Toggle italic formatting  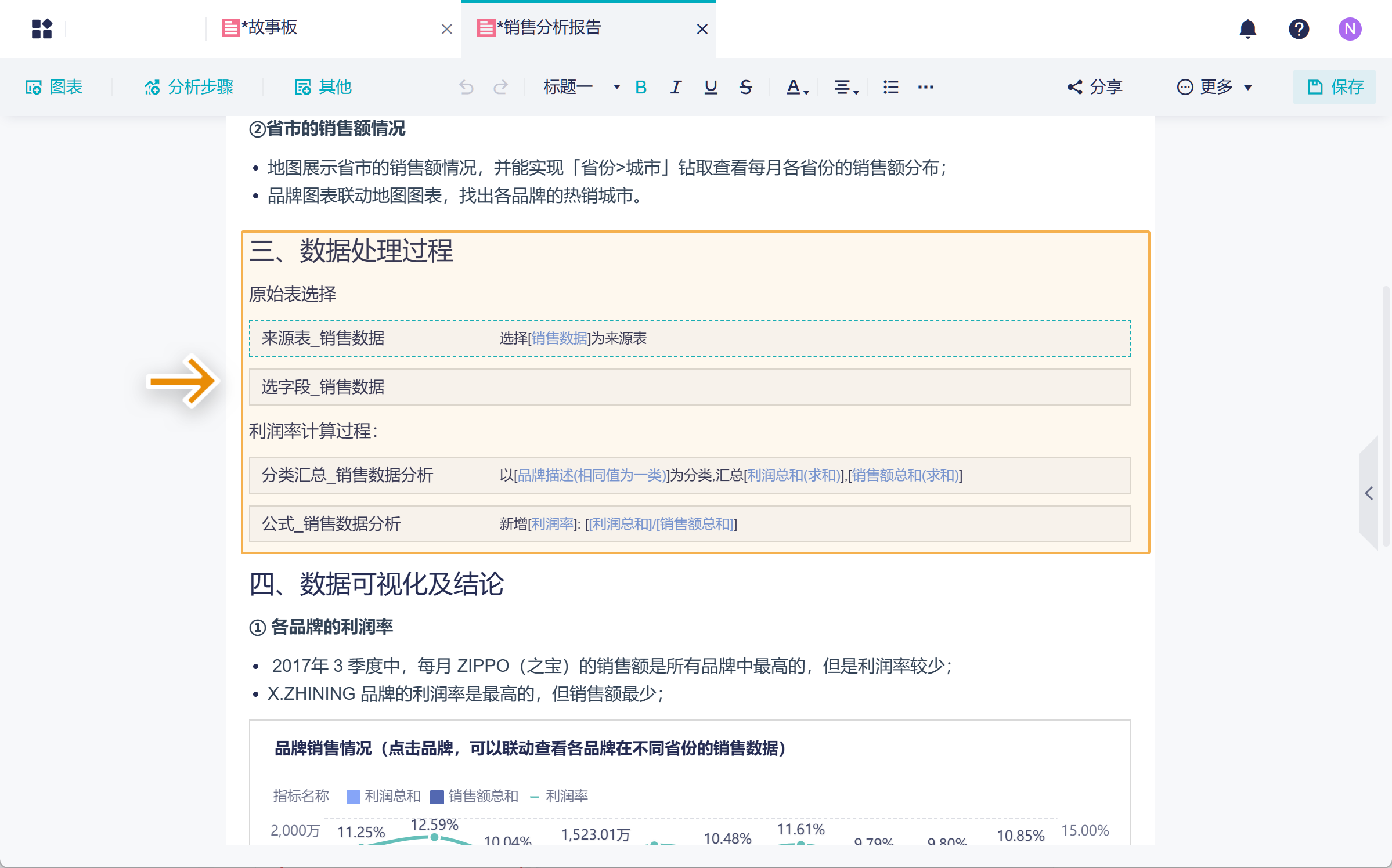pyautogui.click(x=676, y=87)
